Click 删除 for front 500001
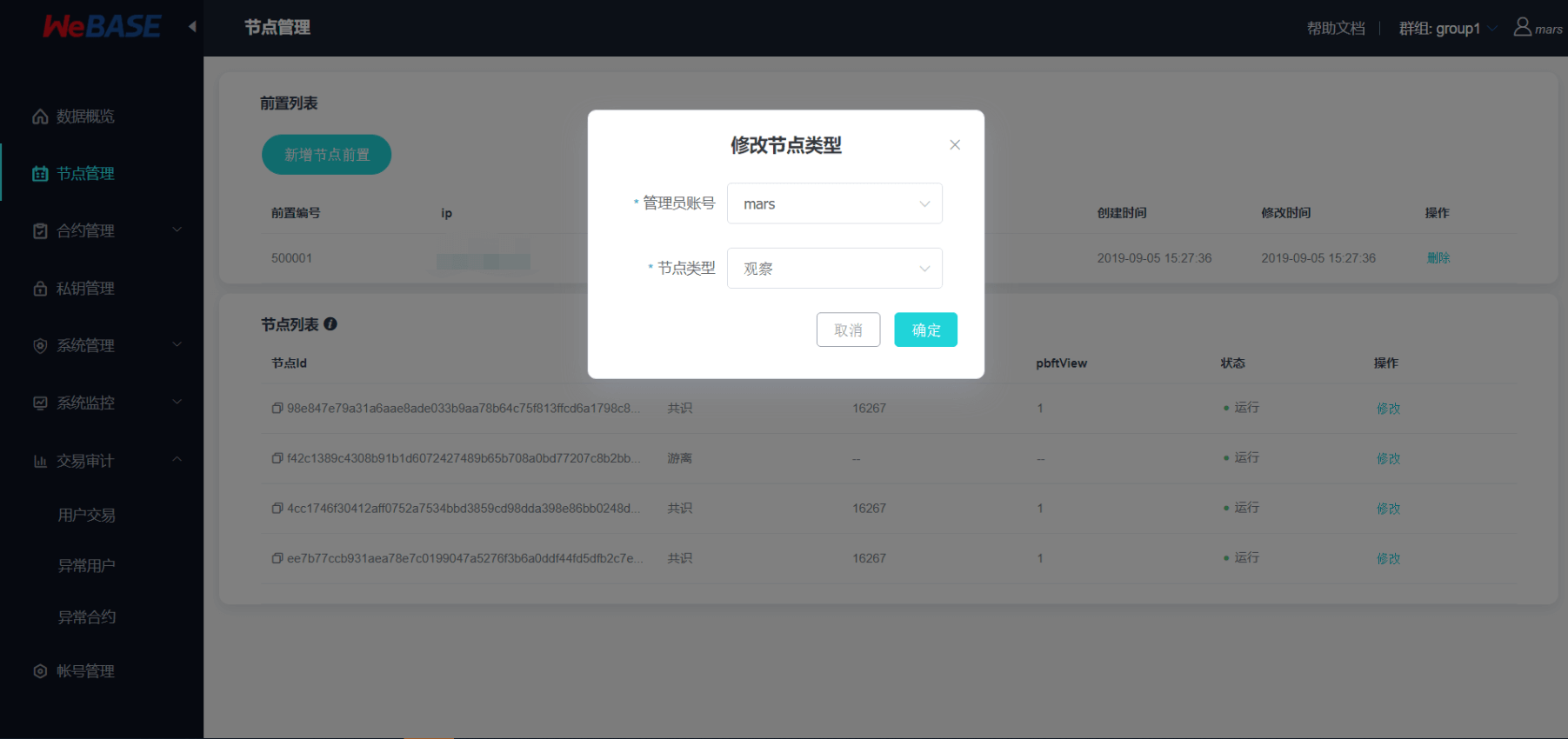 click(1438, 258)
